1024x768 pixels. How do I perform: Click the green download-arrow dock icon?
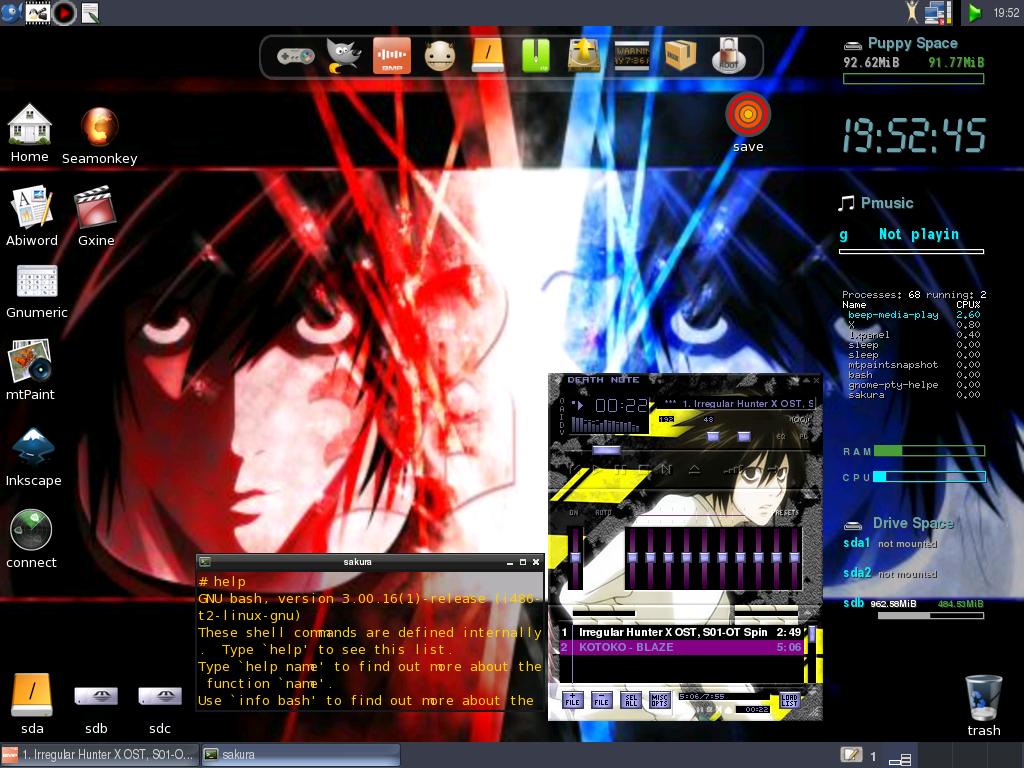click(x=536, y=56)
